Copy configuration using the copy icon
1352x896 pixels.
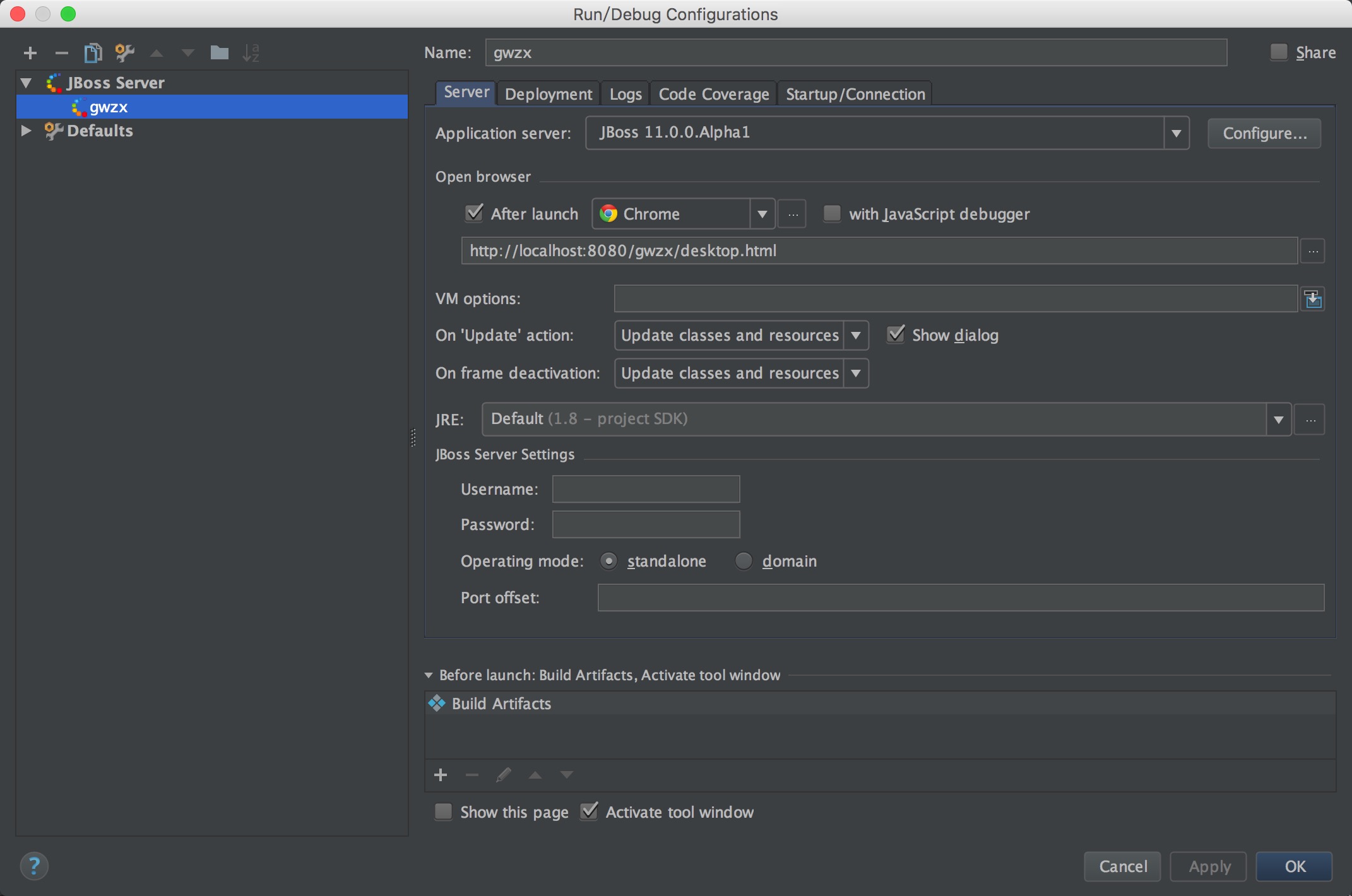click(x=93, y=53)
